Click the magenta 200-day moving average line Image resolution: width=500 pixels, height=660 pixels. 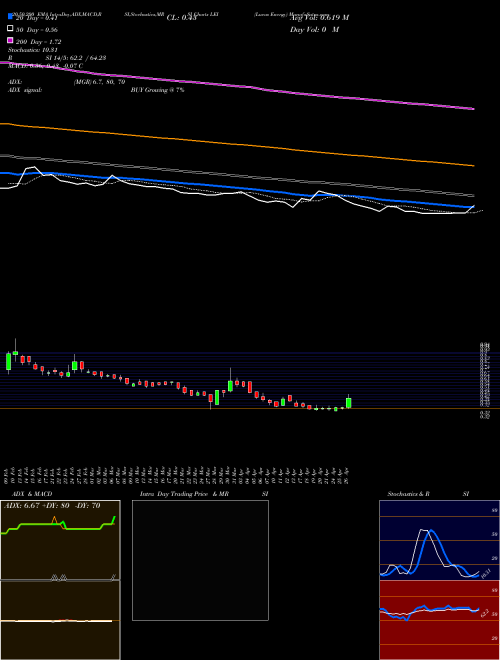[237, 86]
